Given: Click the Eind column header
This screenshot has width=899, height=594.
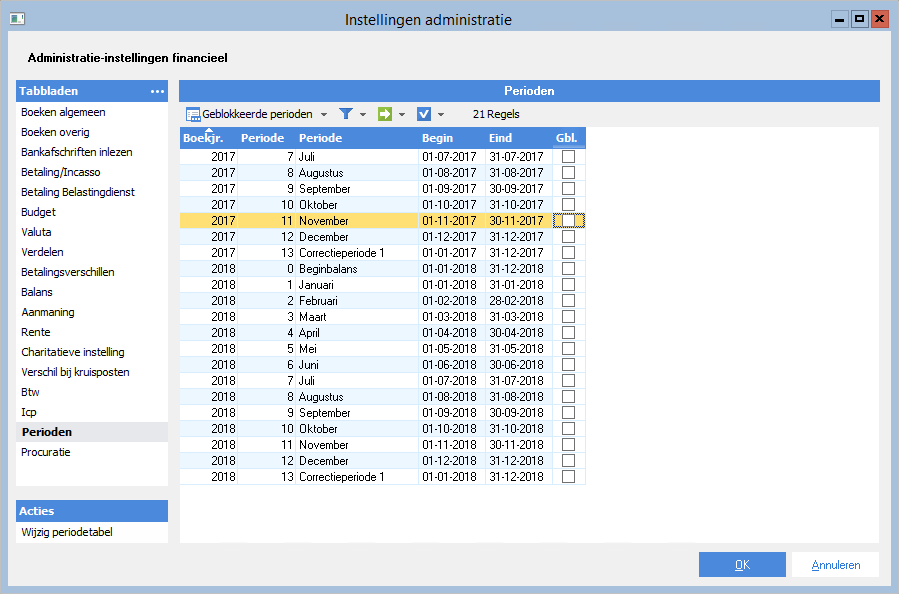Looking at the screenshot, I should [519, 138].
